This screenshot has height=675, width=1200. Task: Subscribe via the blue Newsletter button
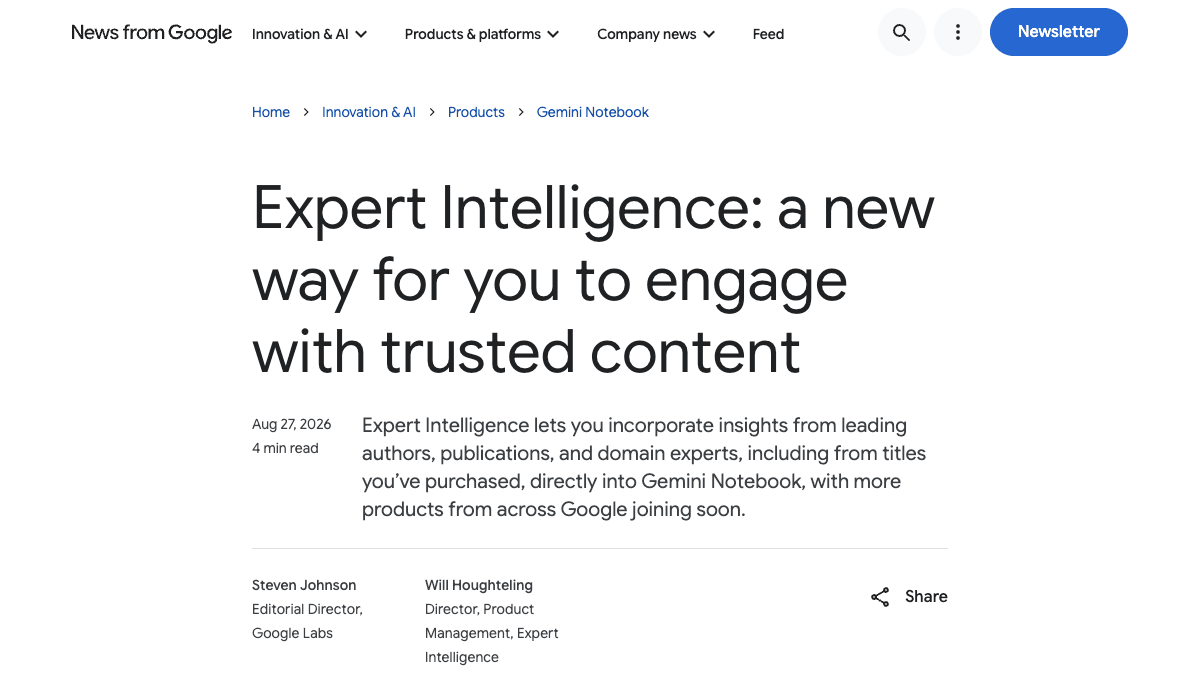point(1059,32)
